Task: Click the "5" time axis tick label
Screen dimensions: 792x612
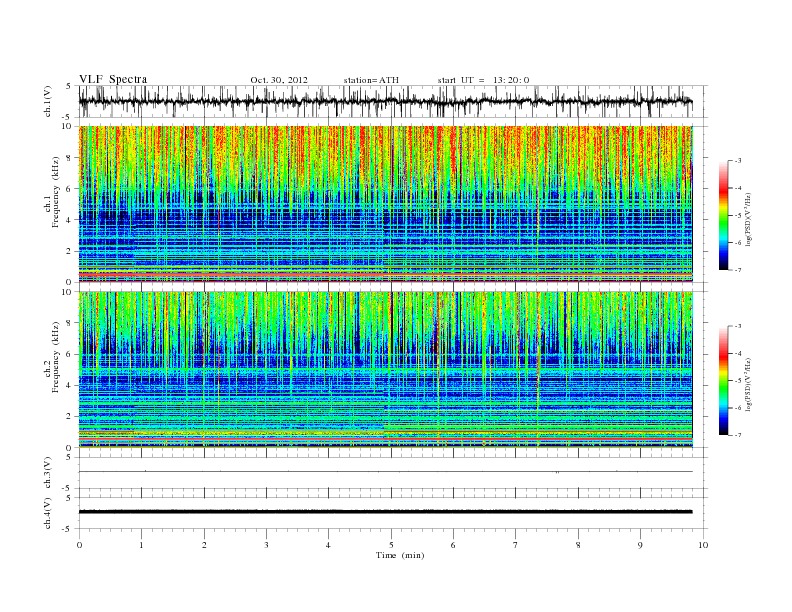Action: [391, 545]
